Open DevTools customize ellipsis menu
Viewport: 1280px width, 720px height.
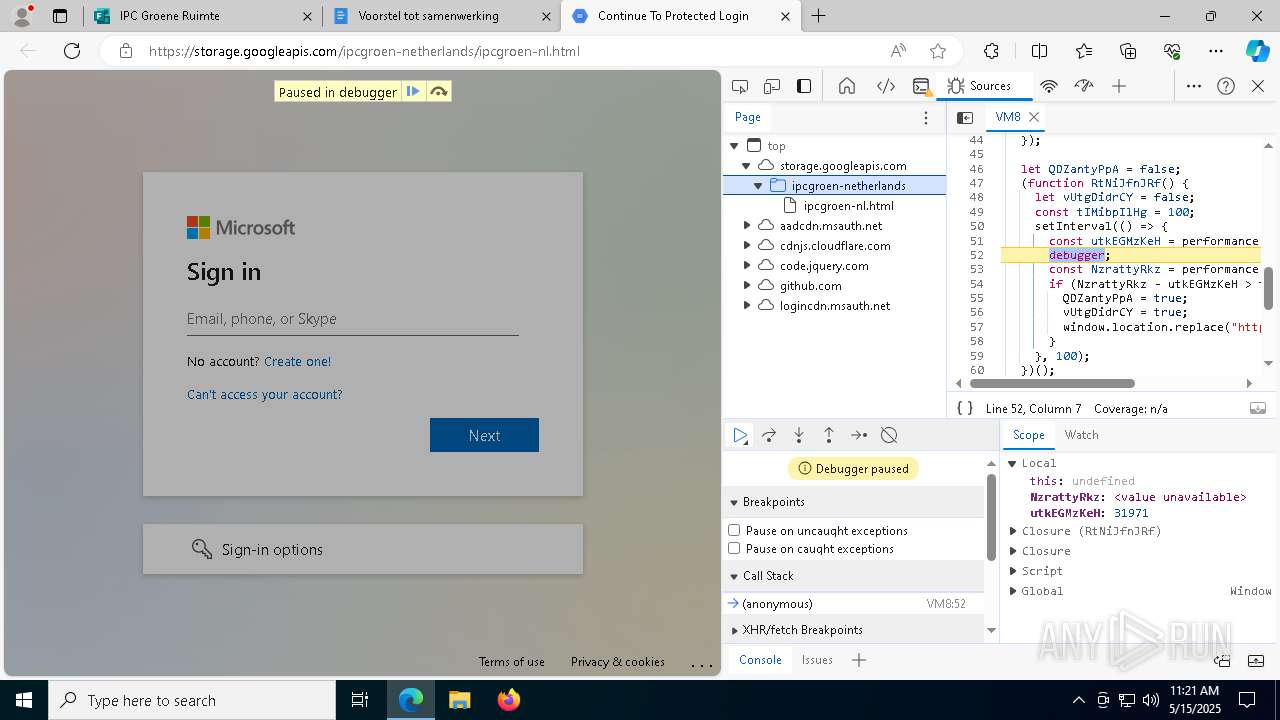tap(1194, 86)
